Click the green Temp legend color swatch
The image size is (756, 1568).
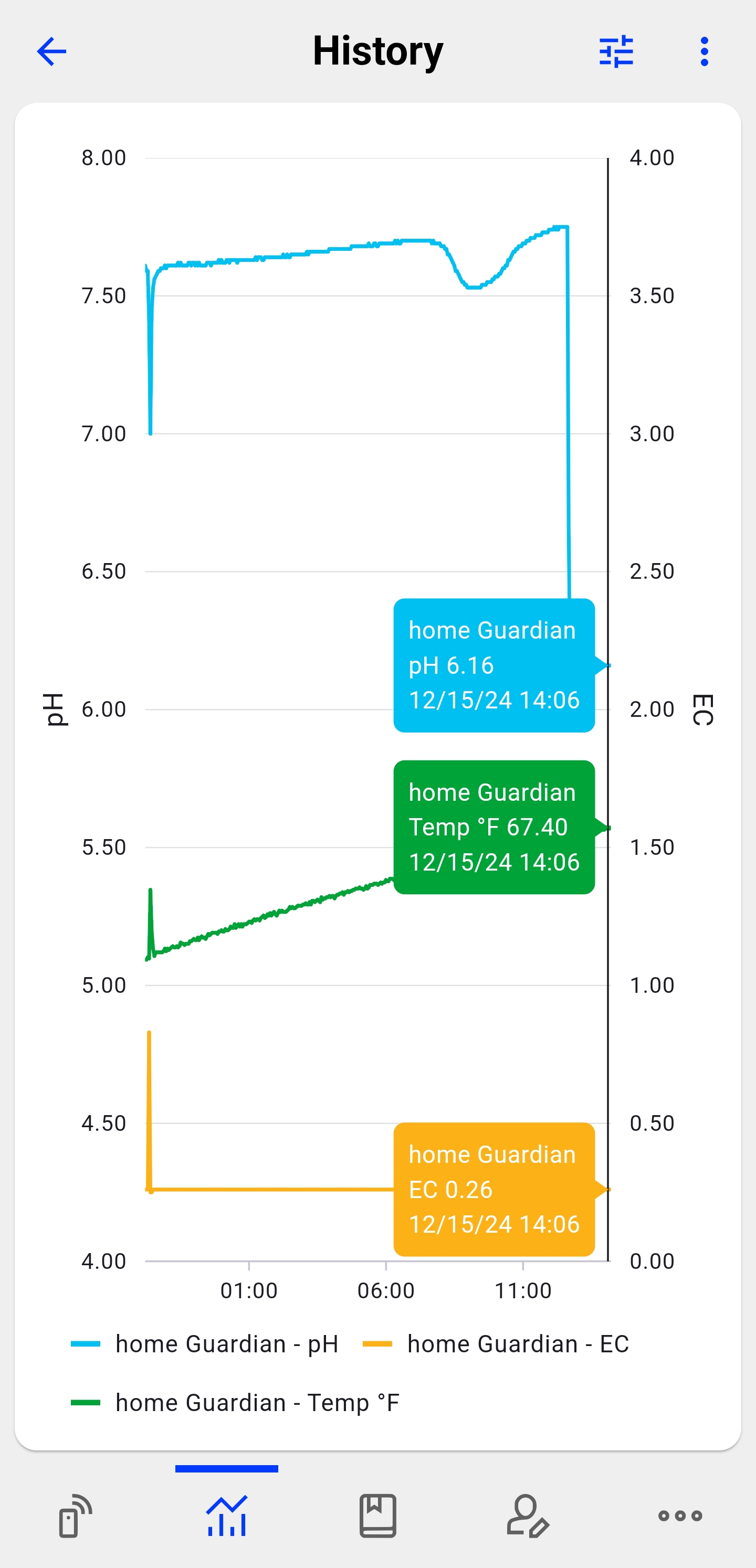(85, 1402)
